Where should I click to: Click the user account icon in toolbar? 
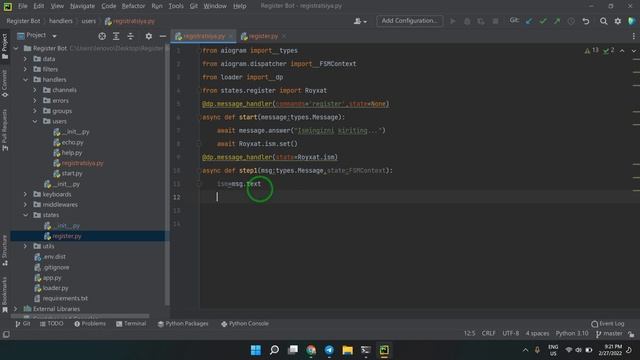360,21
